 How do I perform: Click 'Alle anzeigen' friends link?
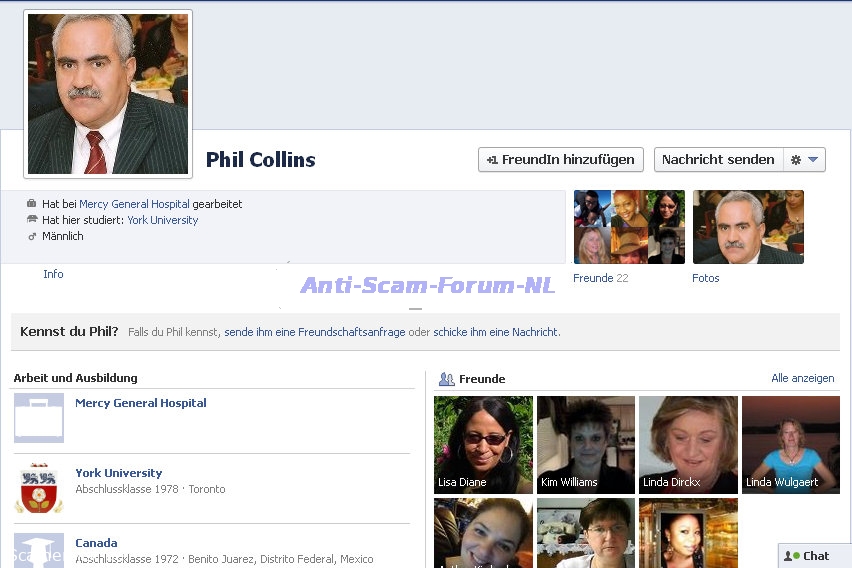(x=802, y=379)
